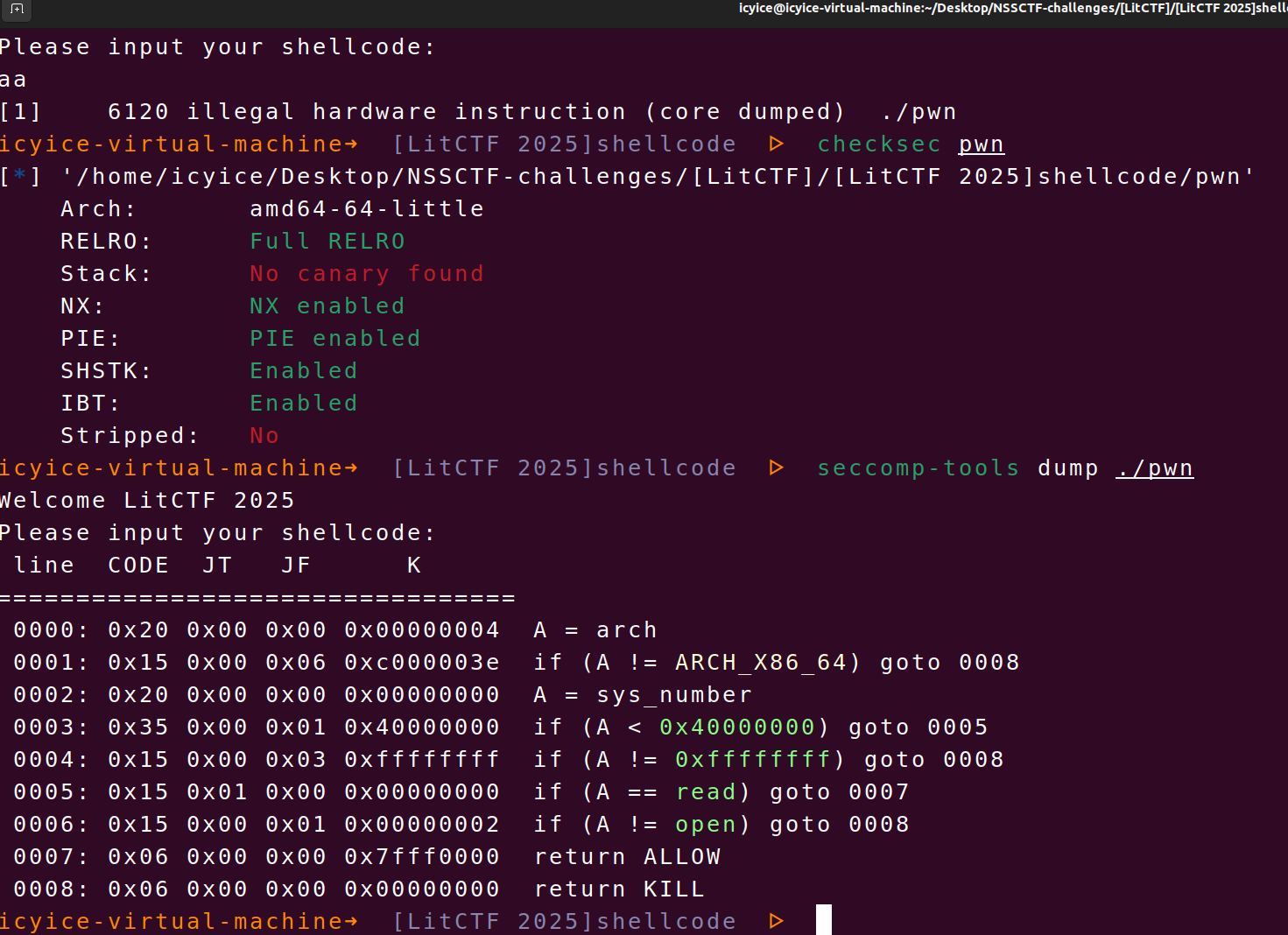
Task: Click the underlined pwn argument after checksec
Action: [x=981, y=144]
